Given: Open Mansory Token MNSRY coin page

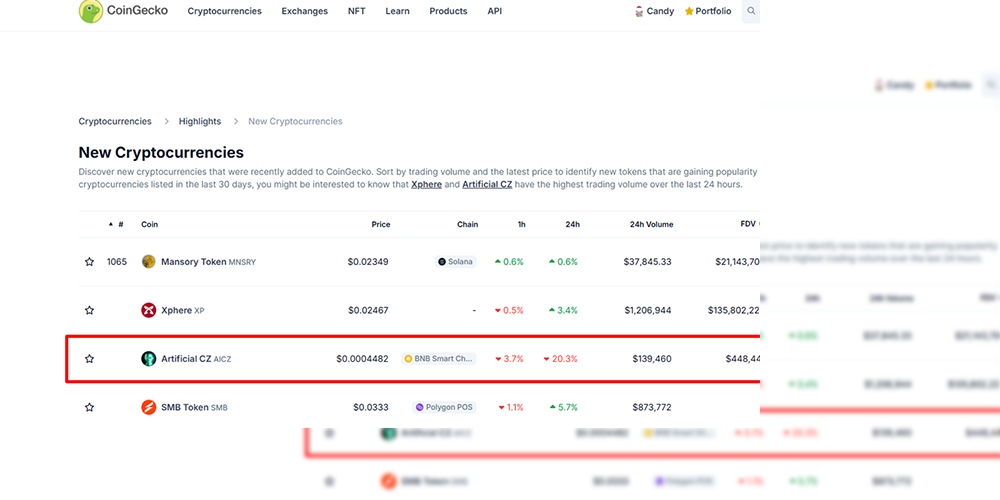Looking at the screenshot, I should click(209, 262).
